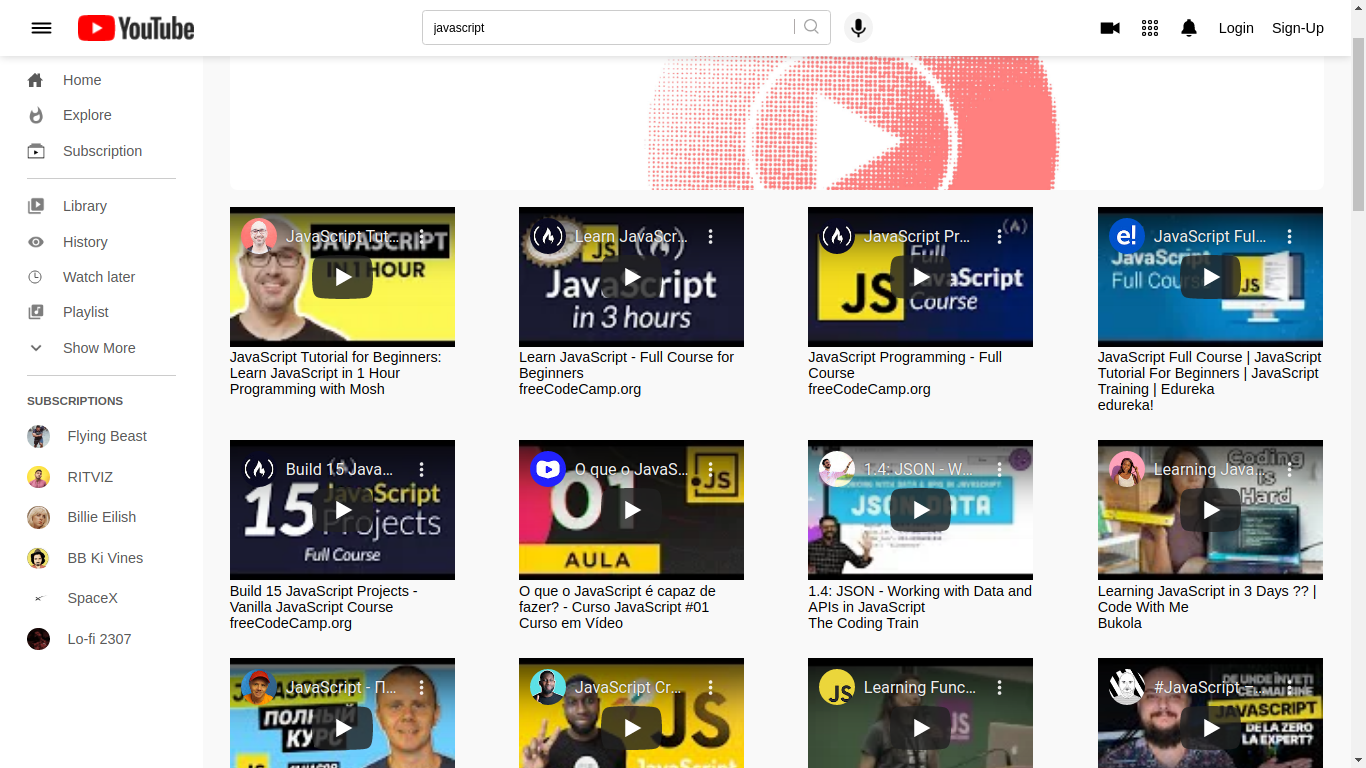Open RITVIZ subscription link
This screenshot has height=768, width=1366.
pos(90,477)
